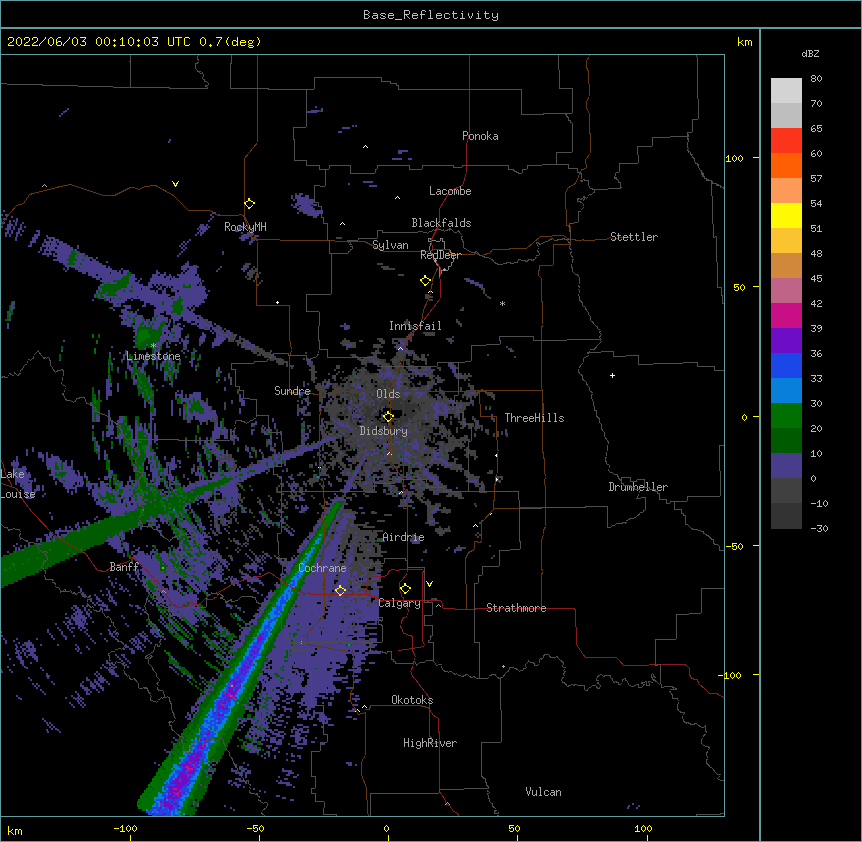The width and height of the screenshot is (862, 842).
Task: Pick the magenta 39-42 dBZ swatch
Action: (786, 315)
